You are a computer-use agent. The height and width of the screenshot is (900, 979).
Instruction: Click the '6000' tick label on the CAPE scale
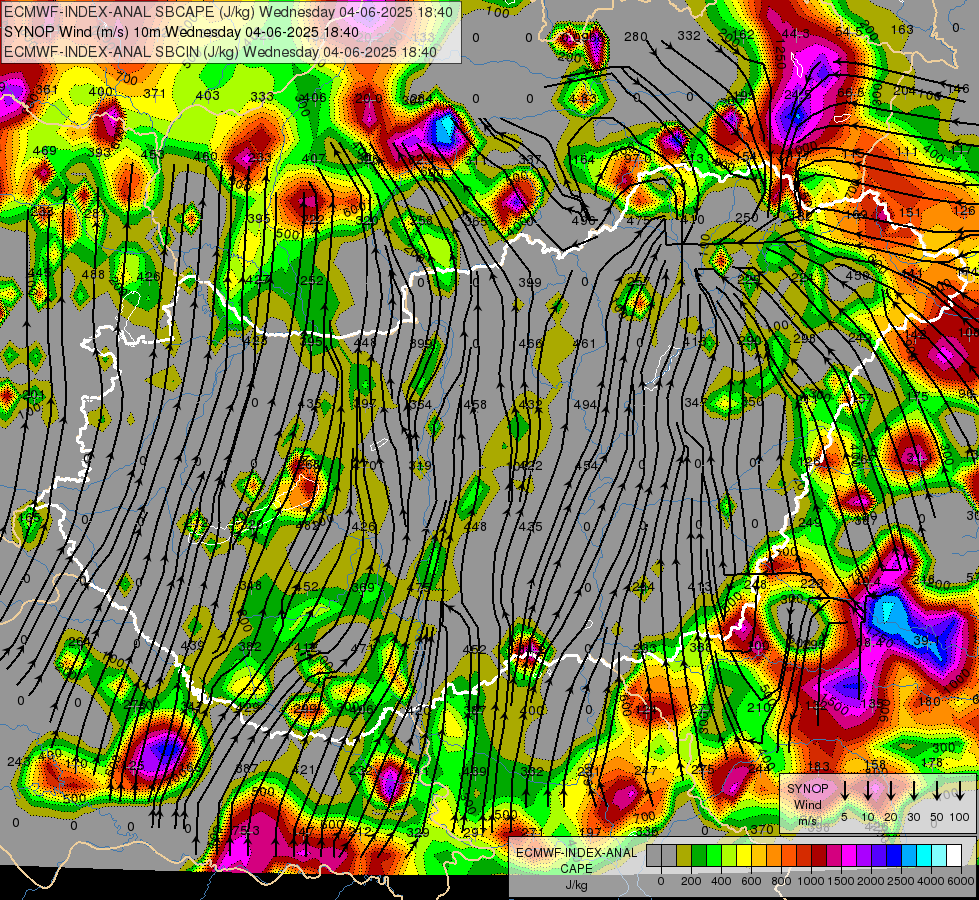[960, 881]
